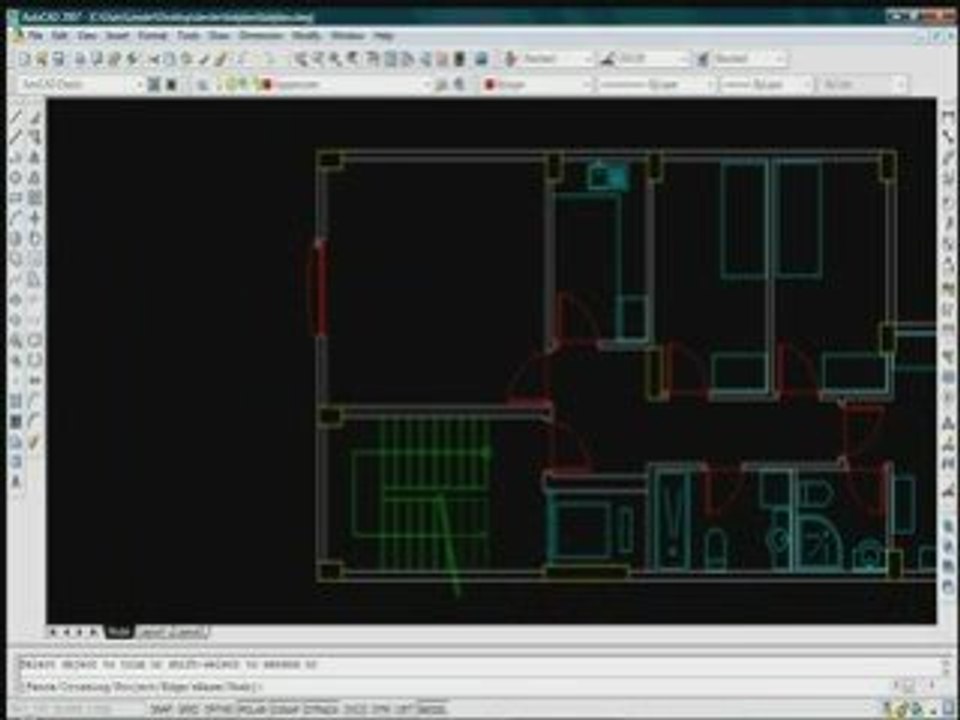This screenshot has width=960, height=720.
Task: Click the last layout tab scroll arrow
Action: coord(94,632)
